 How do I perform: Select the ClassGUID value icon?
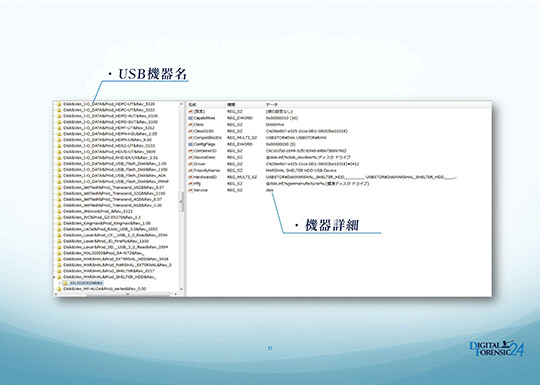(190, 131)
